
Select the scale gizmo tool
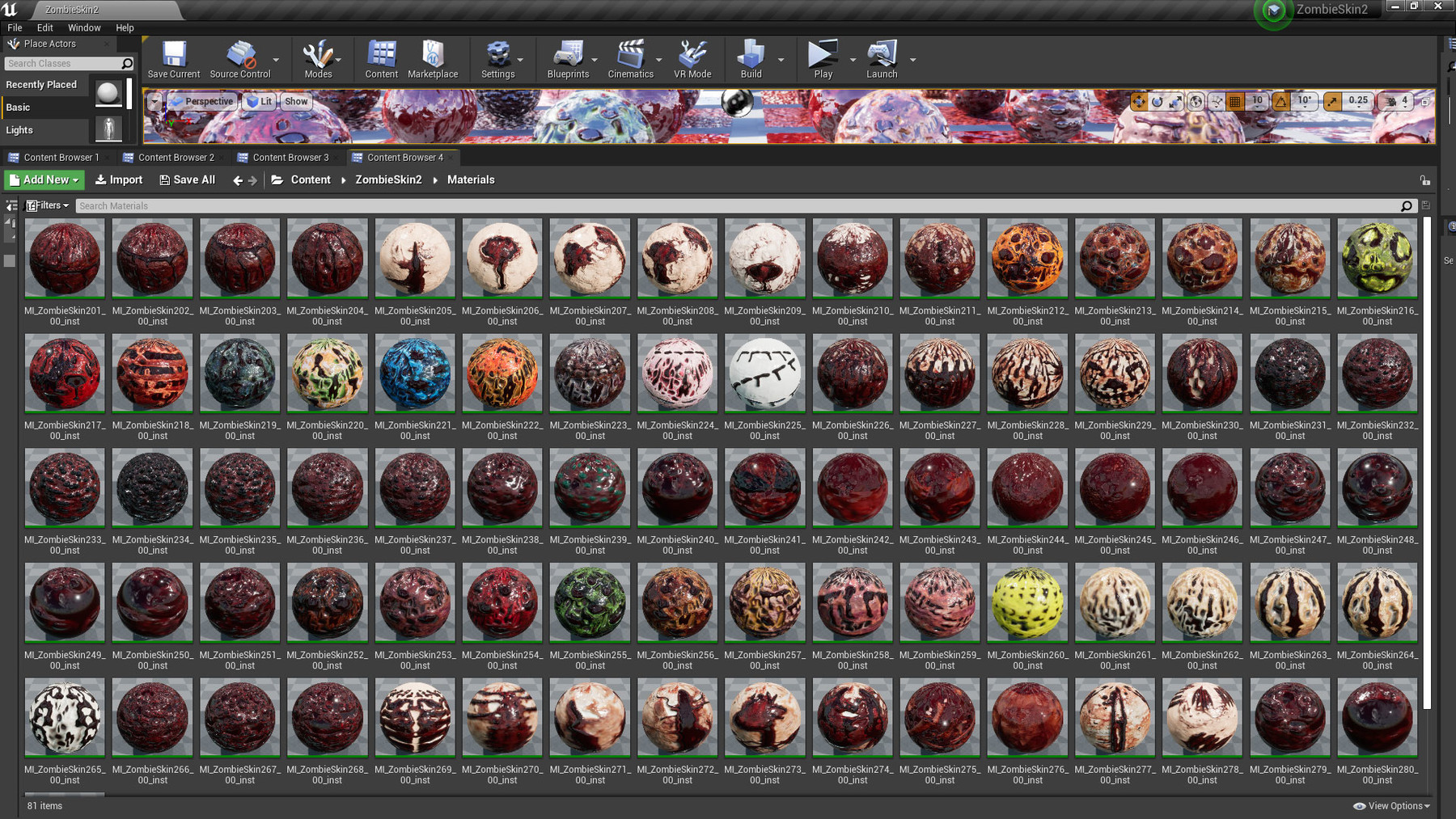coord(1175,101)
